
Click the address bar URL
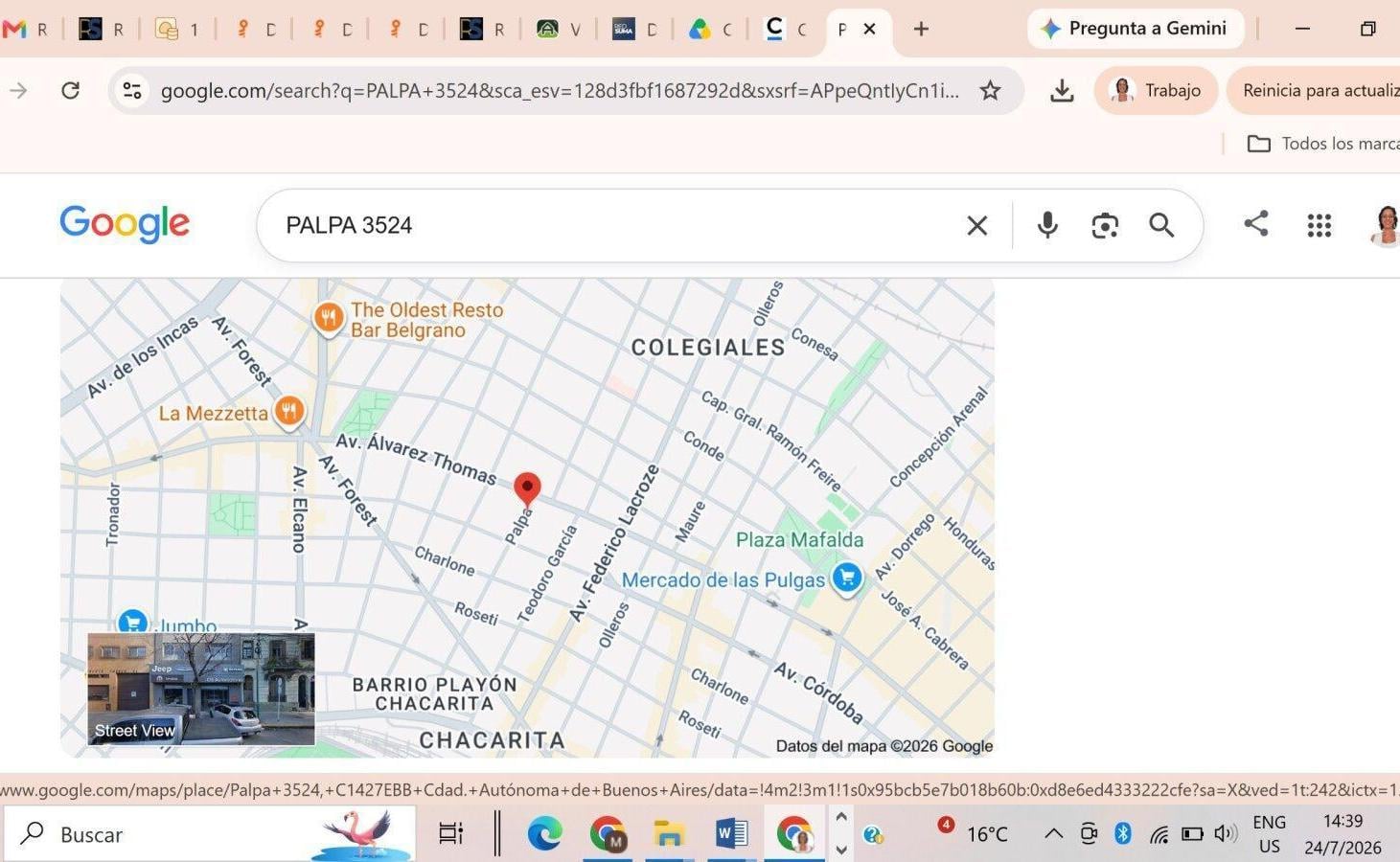(x=560, y=91)
